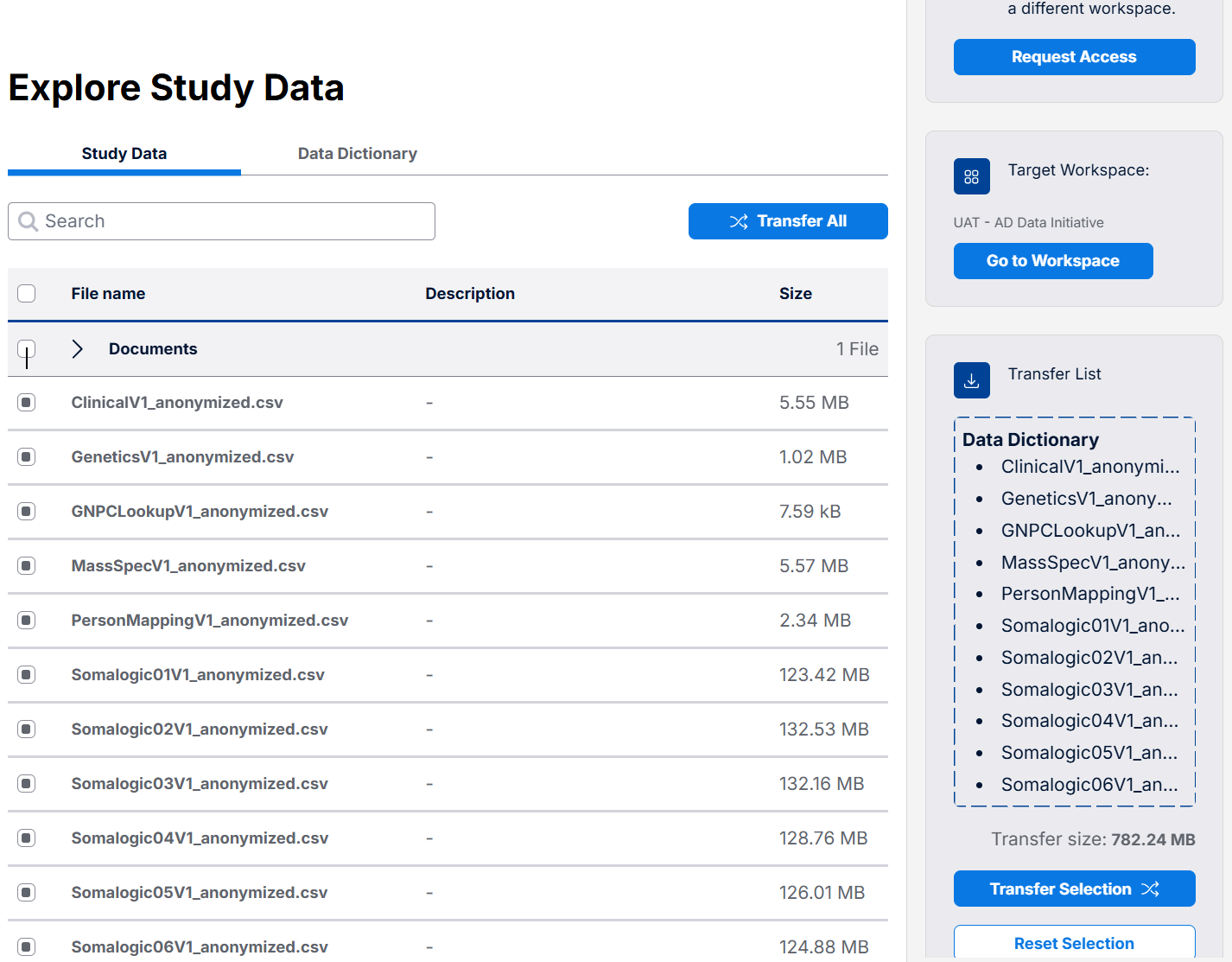Click the Target Workspace grid icon
Screen dimensions: 1232x962
[971, 176]
